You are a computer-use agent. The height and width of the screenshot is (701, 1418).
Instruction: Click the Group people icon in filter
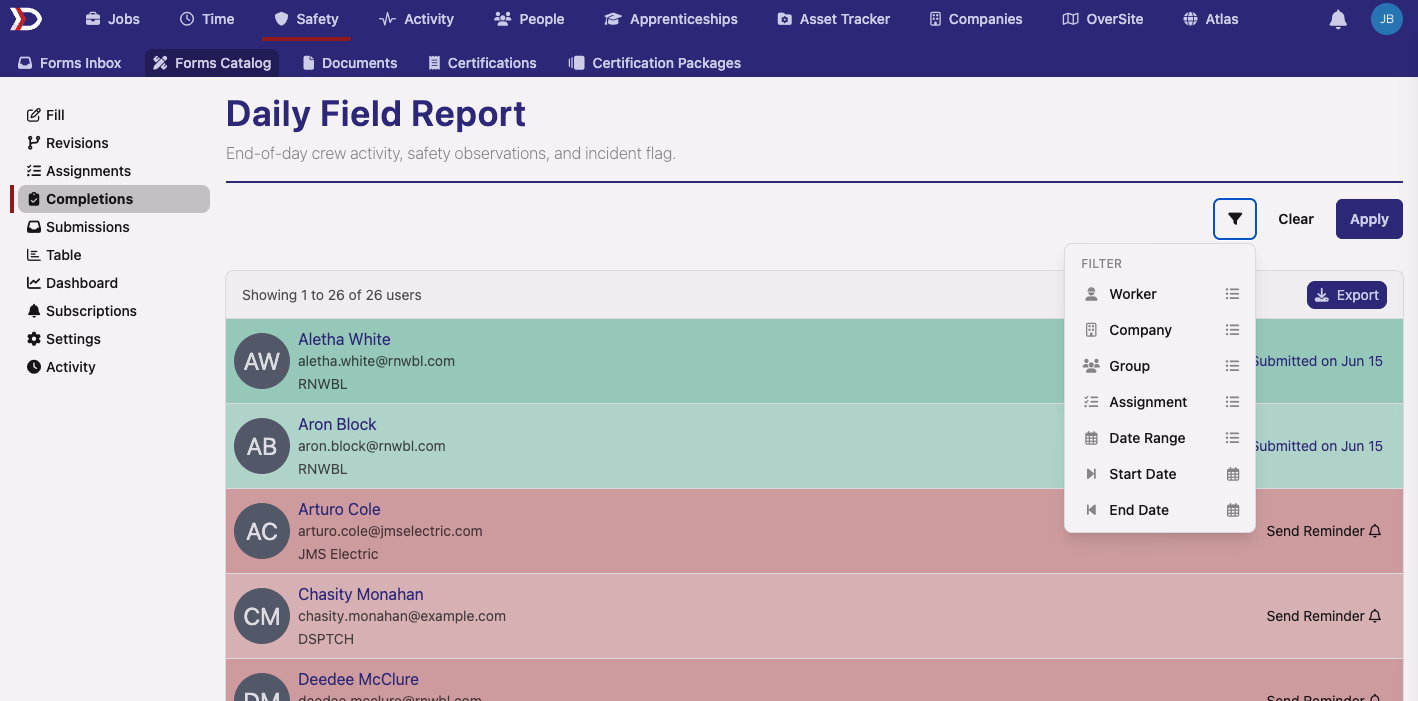[1091, 366]
